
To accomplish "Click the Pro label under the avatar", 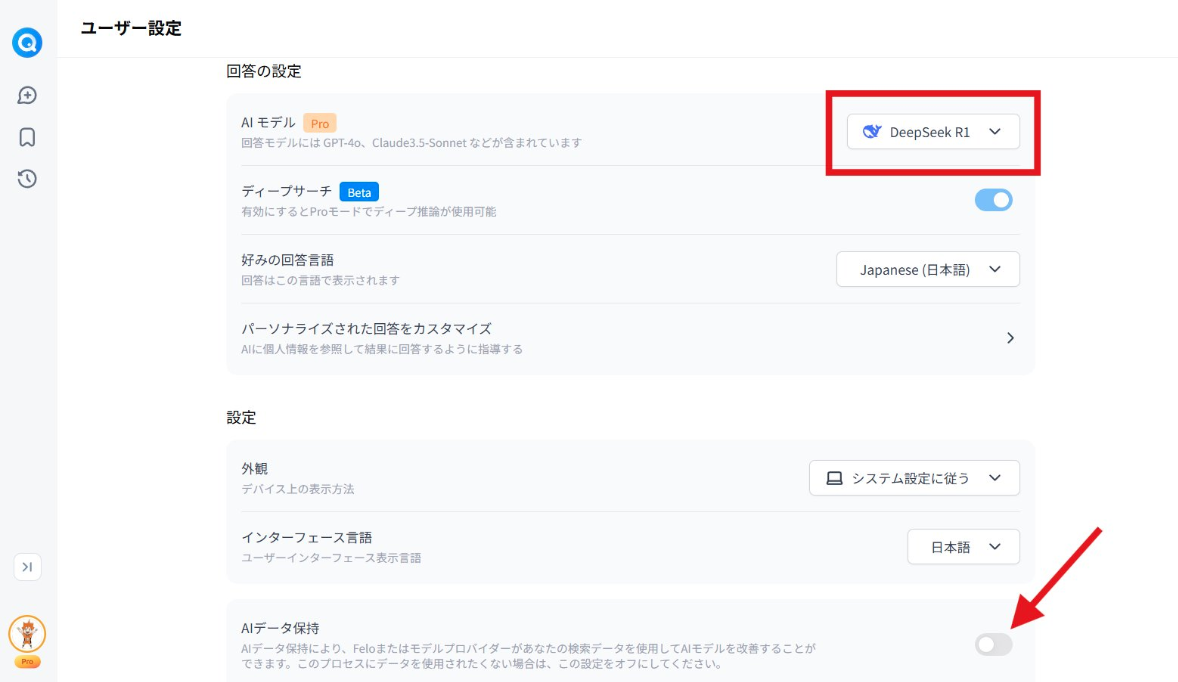I will (x=27, y=662).
